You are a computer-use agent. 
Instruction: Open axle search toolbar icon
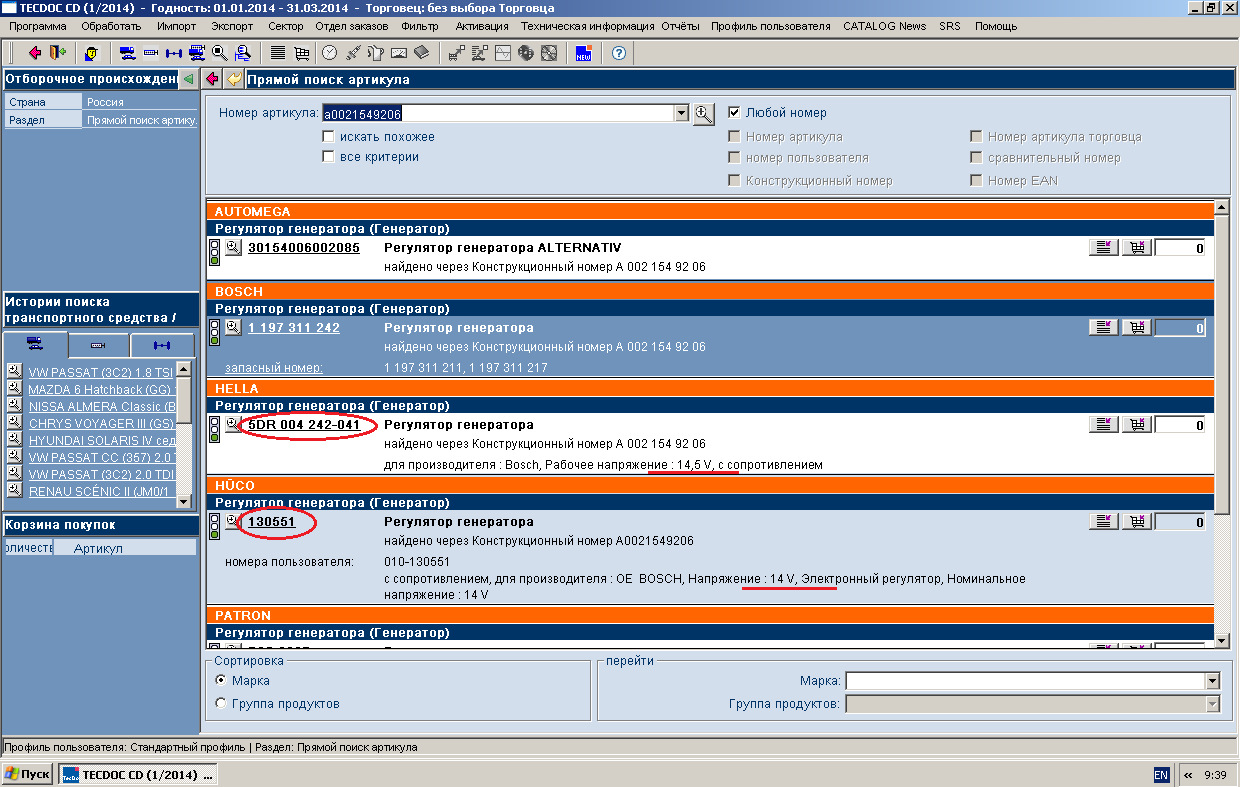pos(173,53)
